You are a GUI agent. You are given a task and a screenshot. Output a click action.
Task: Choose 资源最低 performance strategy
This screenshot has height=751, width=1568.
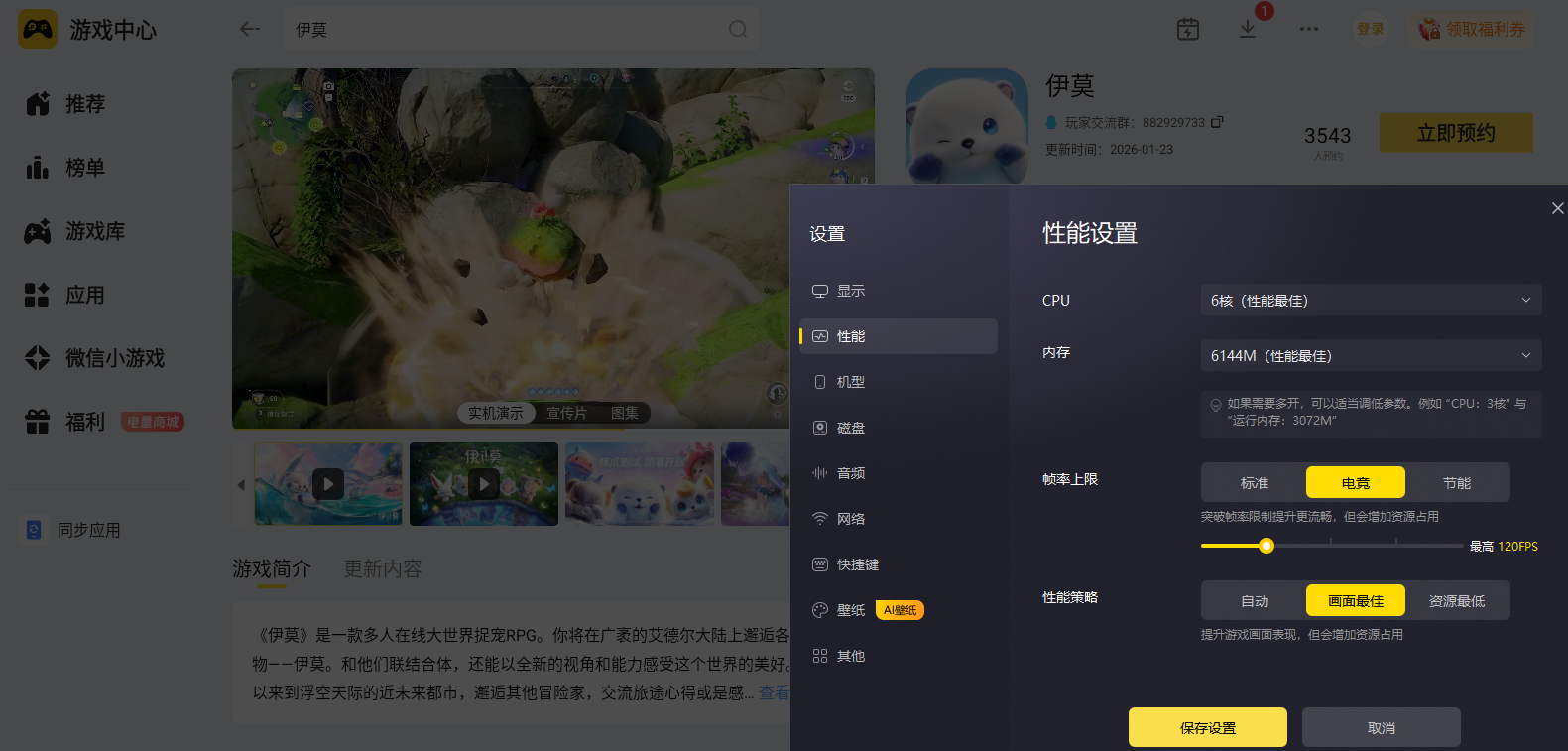click(x=1457, y=600)
